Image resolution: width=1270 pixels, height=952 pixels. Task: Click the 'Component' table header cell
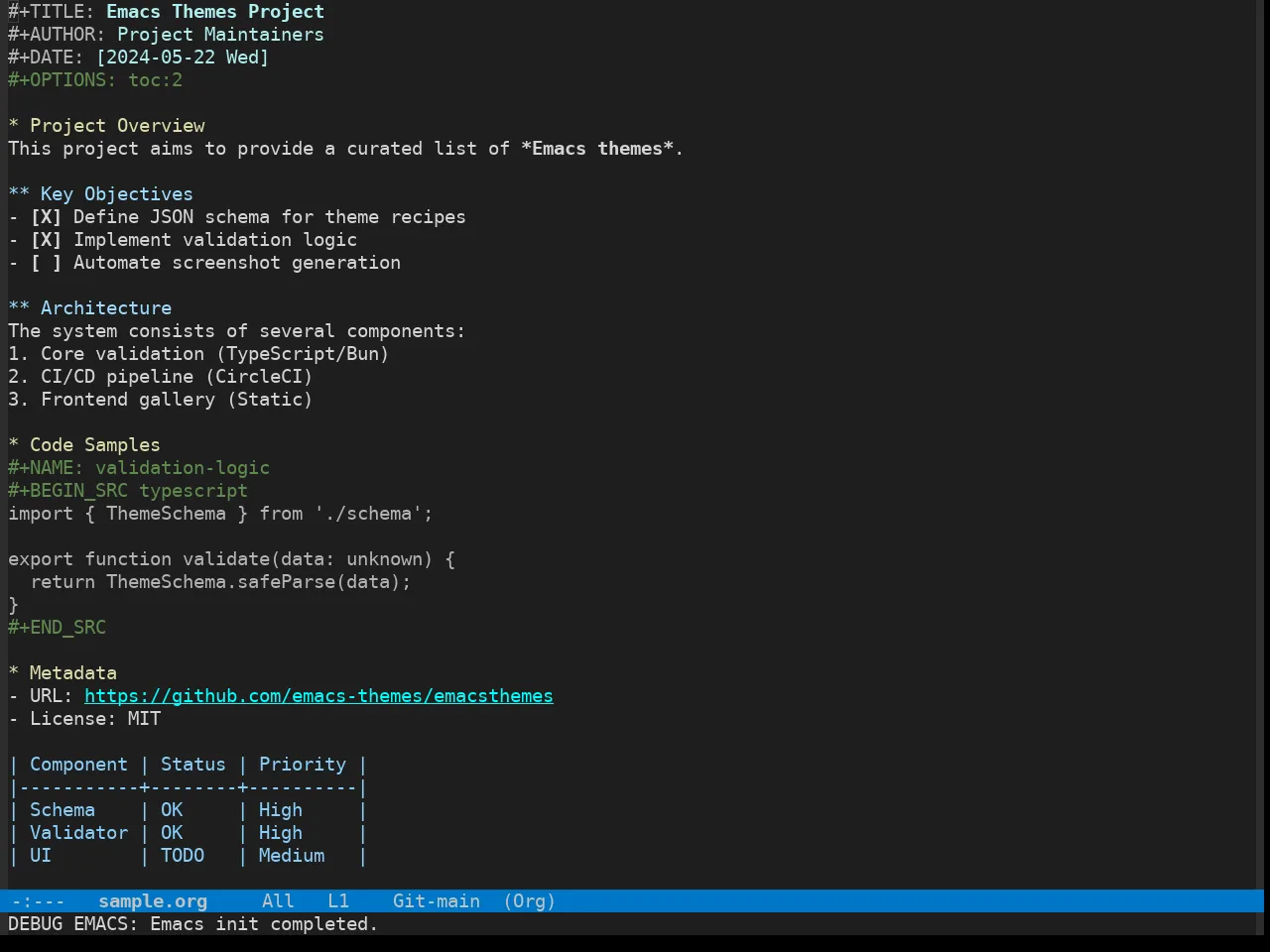tap(78, 765)
